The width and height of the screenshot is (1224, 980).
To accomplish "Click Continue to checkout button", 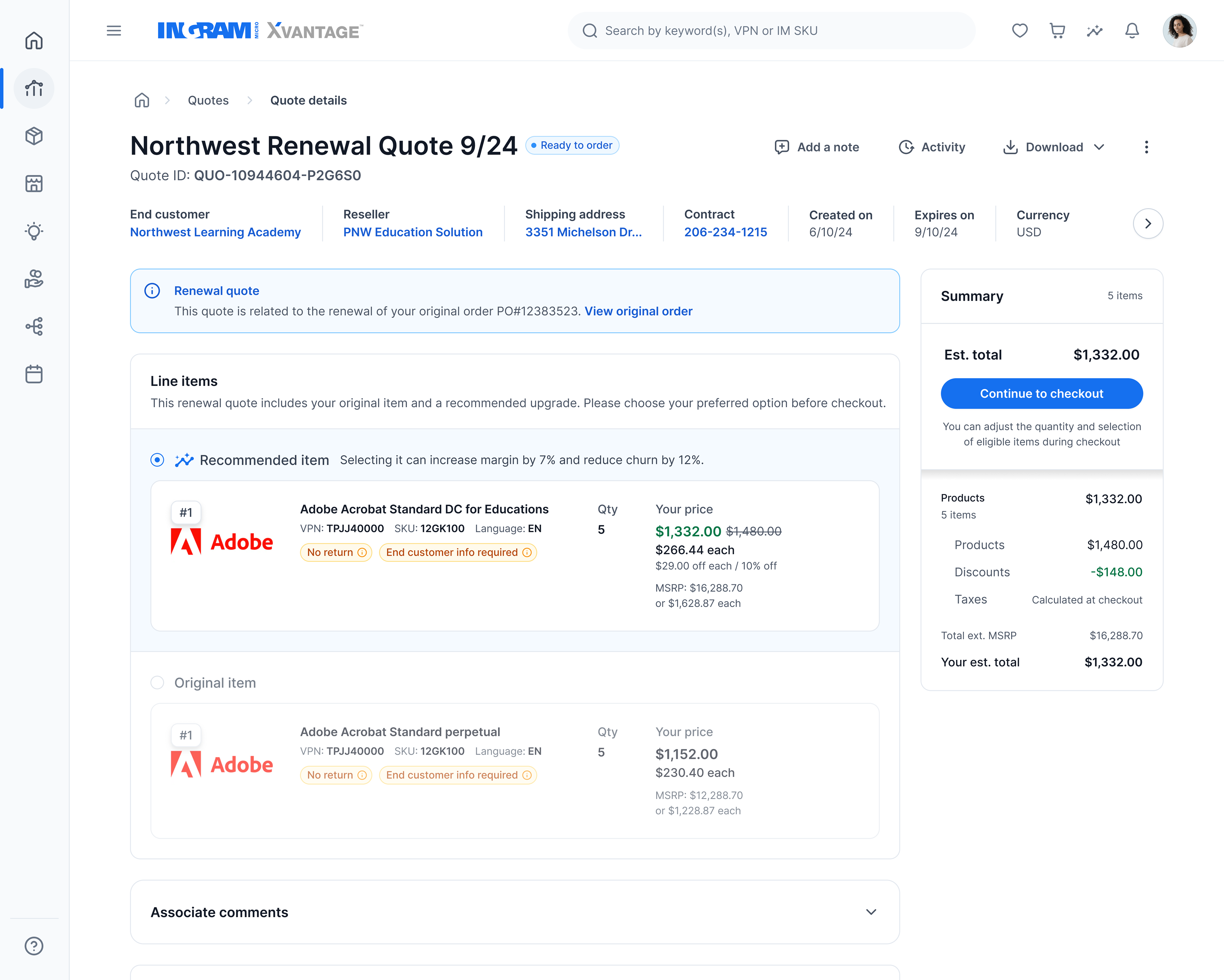I will 1041,394.
